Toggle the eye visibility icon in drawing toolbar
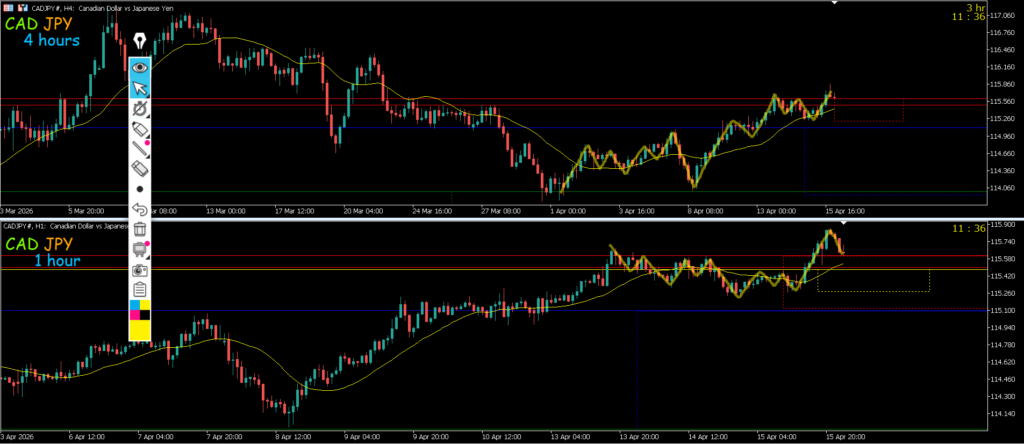Screen dimensions: 1024x444 pyautogui.click(x=140, y=67)
